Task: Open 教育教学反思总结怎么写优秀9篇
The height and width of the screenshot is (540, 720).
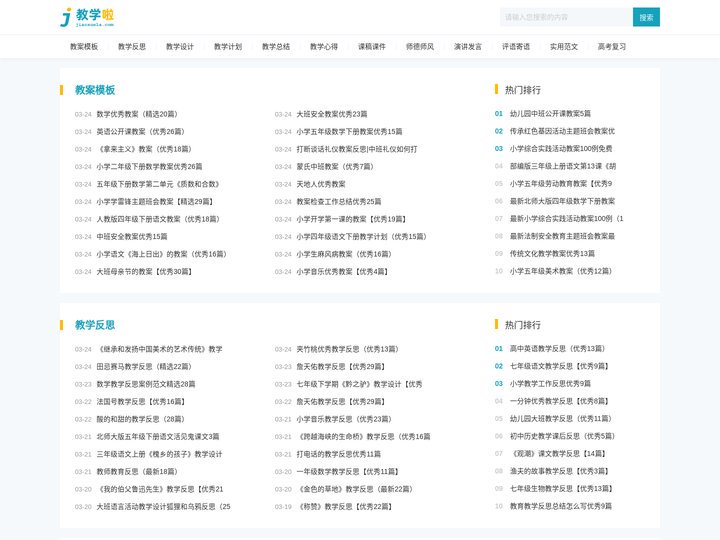Action: coord(561,506)
